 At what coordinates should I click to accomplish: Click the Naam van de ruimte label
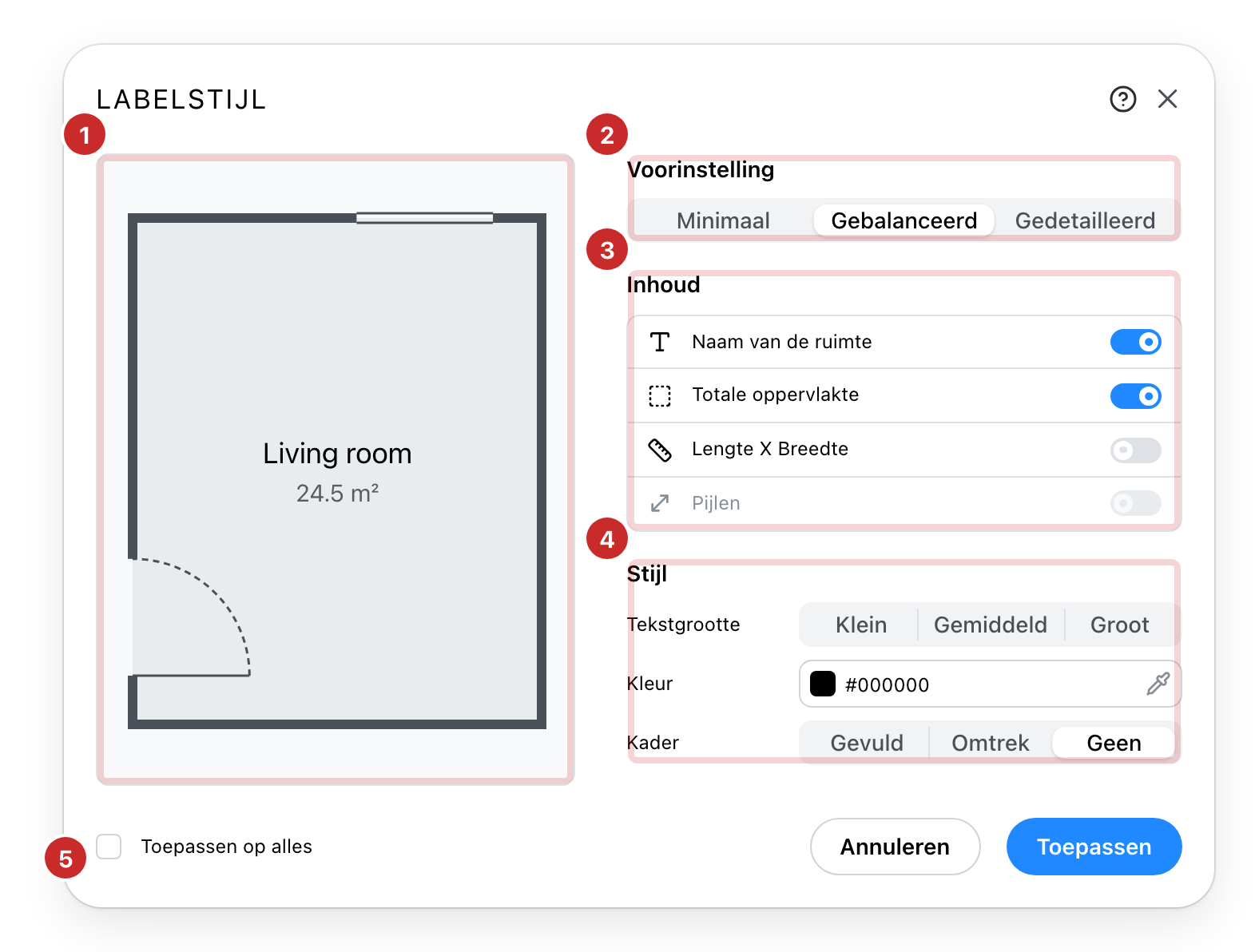tap(782, 342)
